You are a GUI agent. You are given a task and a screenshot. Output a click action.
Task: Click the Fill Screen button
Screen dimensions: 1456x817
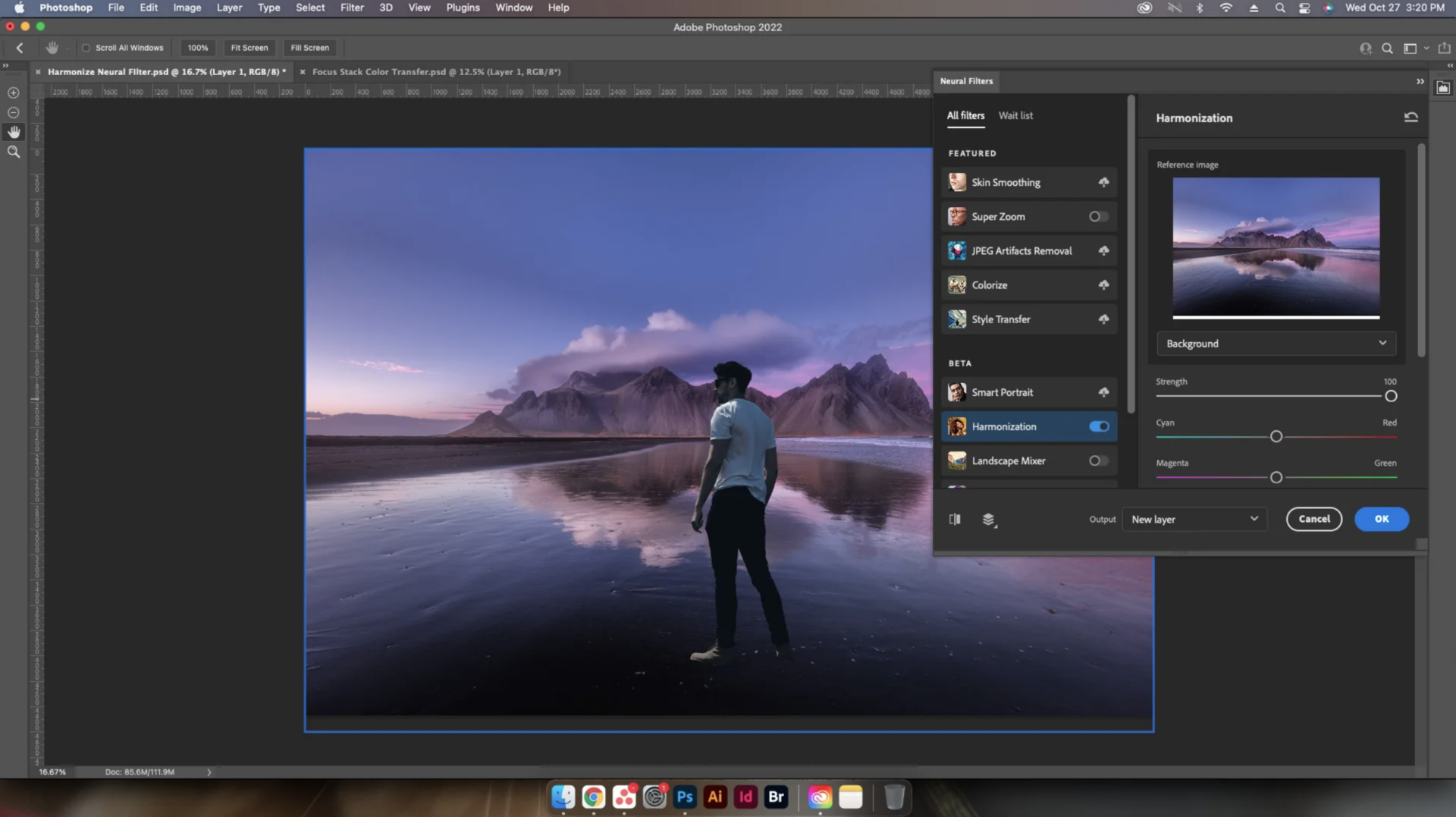click(309, 48)
